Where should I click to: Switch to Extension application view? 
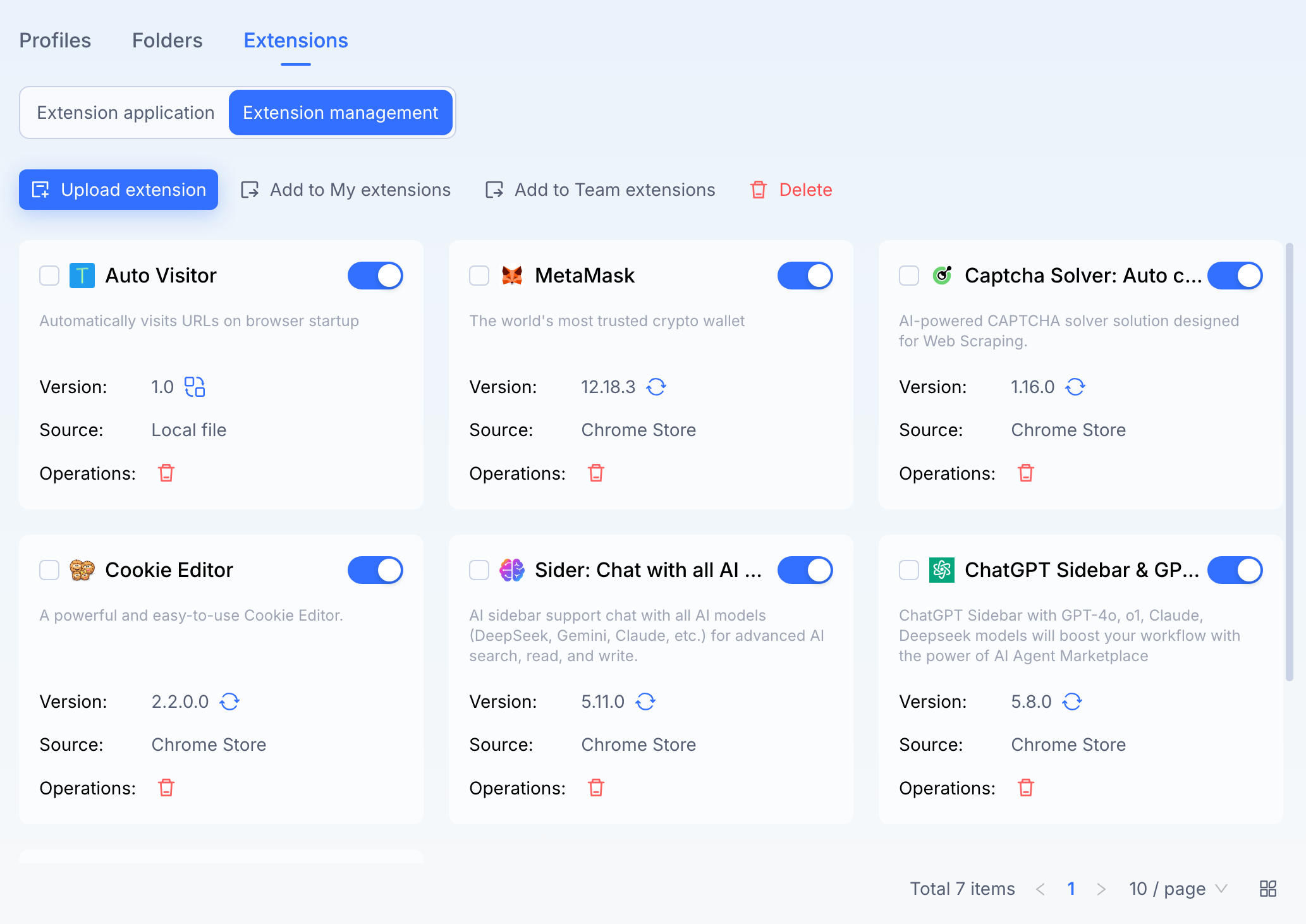pyautogui.click(x=126, y=112)
